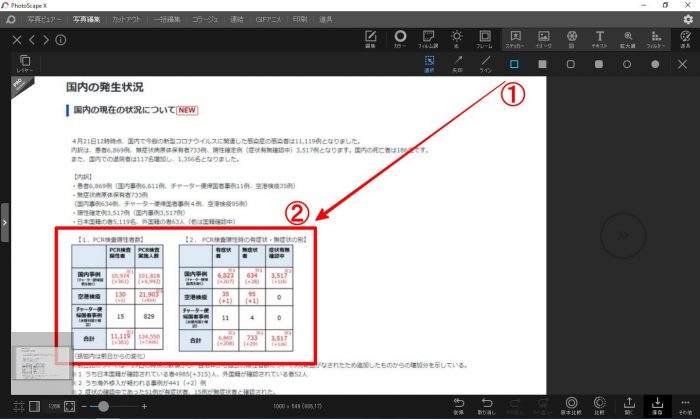The width and height of the screenshot is (700, 419).
Task: Open the 写真ビューアー tab
Action: point(44,20)
